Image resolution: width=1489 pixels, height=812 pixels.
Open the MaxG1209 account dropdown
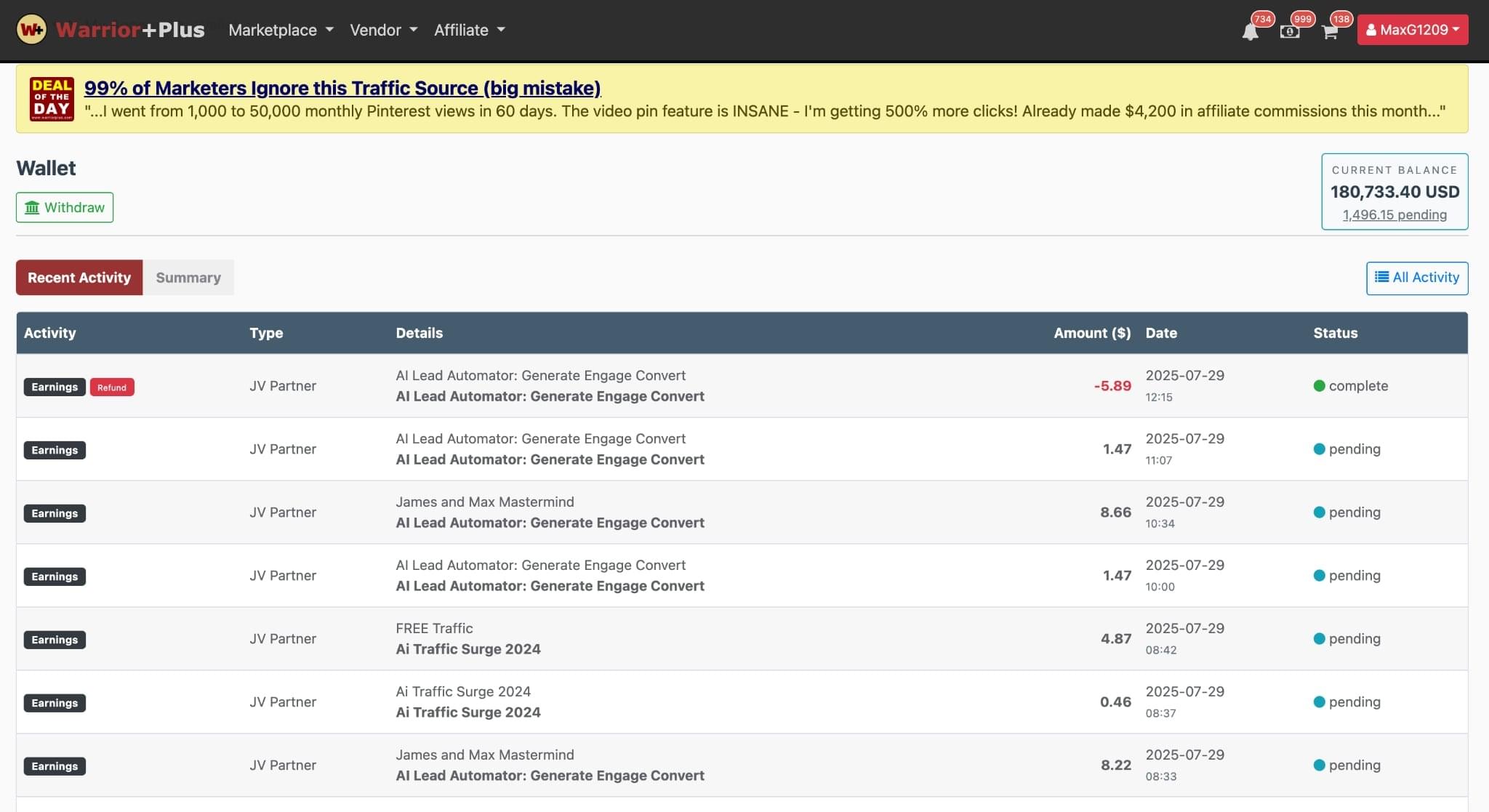pos(1413,30)
